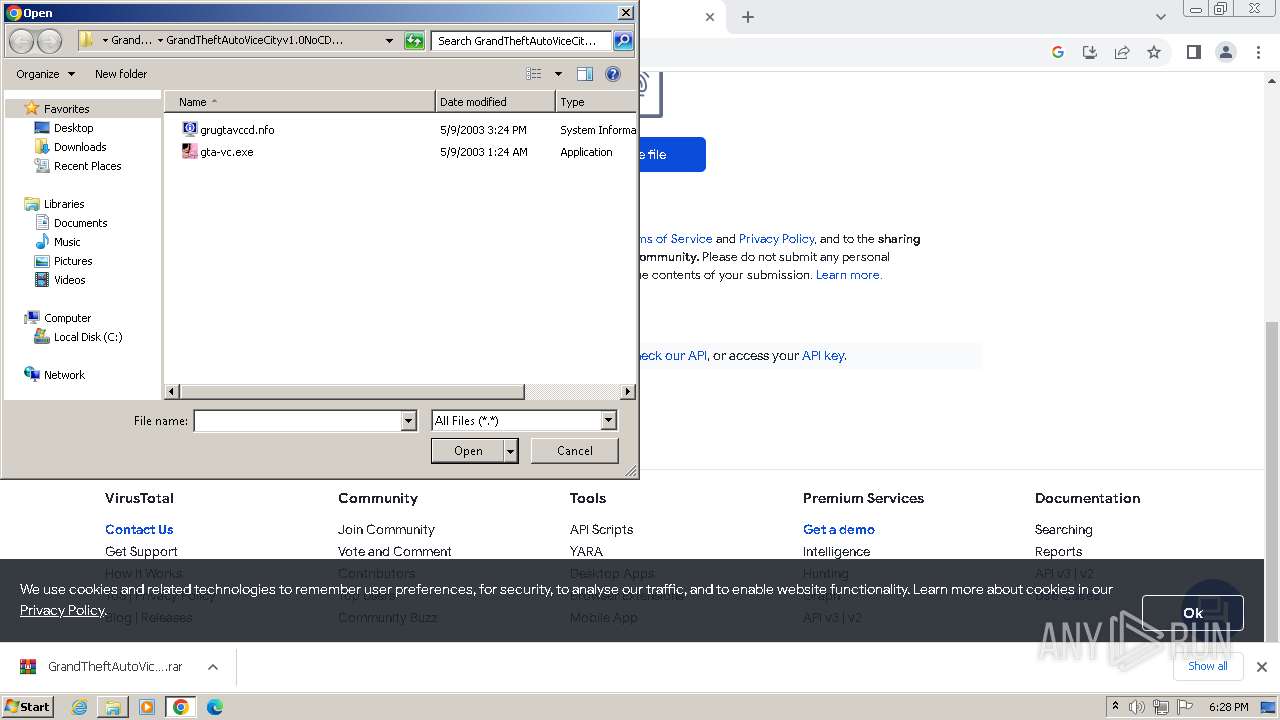
Task: Sort files by Type column
Action: [595, 102]
